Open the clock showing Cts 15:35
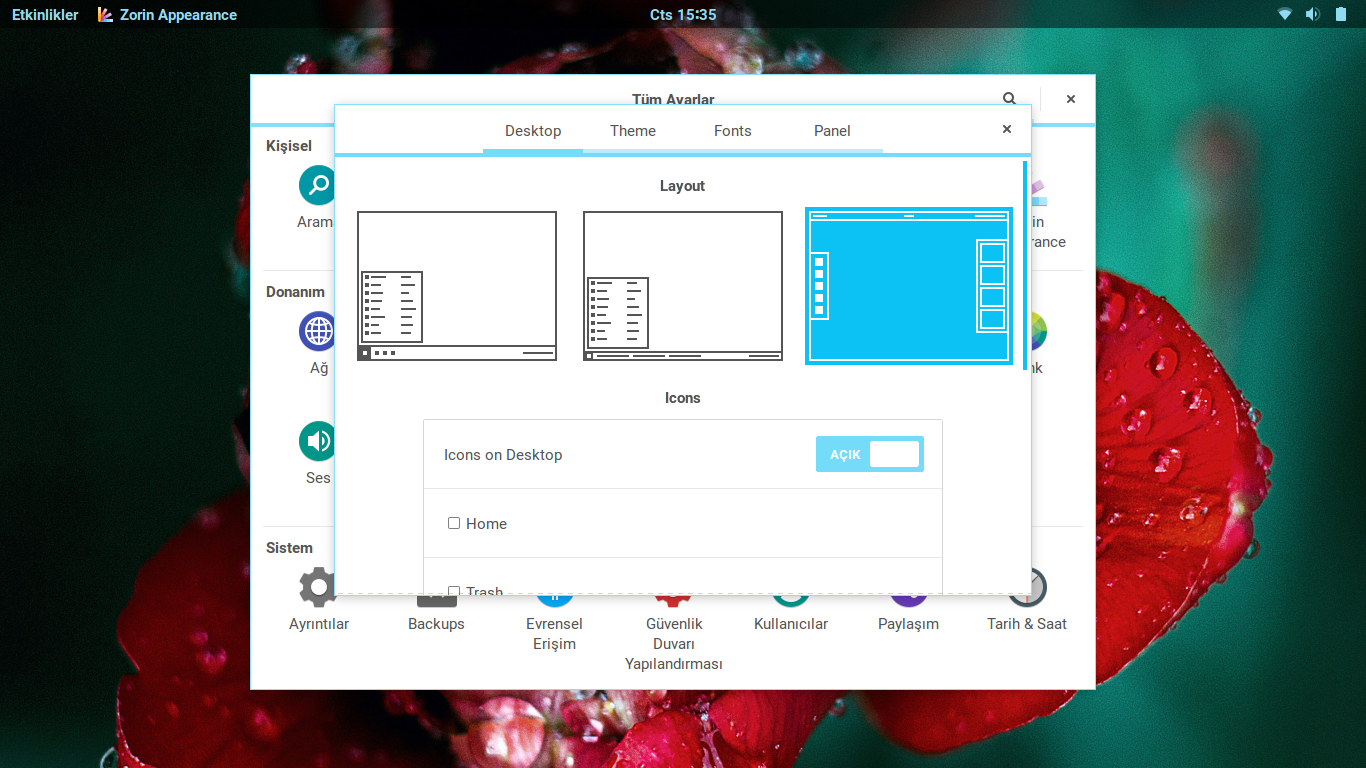 pyautogui.click(x=683, y=15)
